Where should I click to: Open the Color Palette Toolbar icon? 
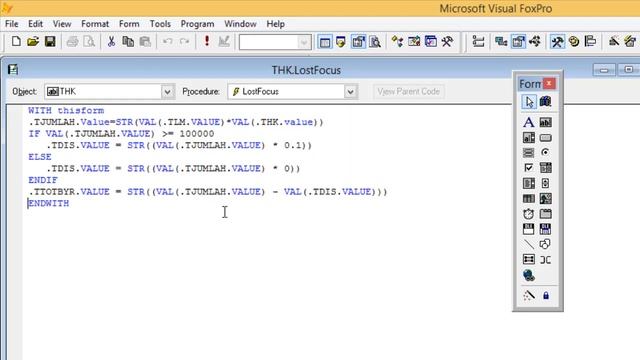pos(574,41)
